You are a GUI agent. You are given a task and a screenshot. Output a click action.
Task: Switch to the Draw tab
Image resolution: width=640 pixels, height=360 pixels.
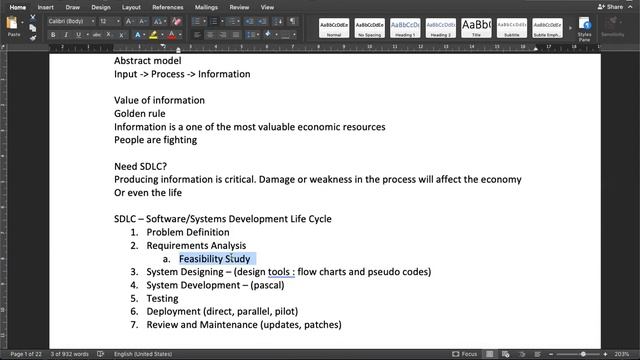click(73, 7)
